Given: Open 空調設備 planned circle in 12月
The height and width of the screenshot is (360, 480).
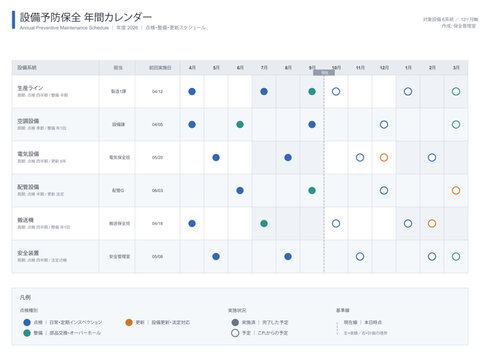Looking at the screenshot, I should (384, 124).
